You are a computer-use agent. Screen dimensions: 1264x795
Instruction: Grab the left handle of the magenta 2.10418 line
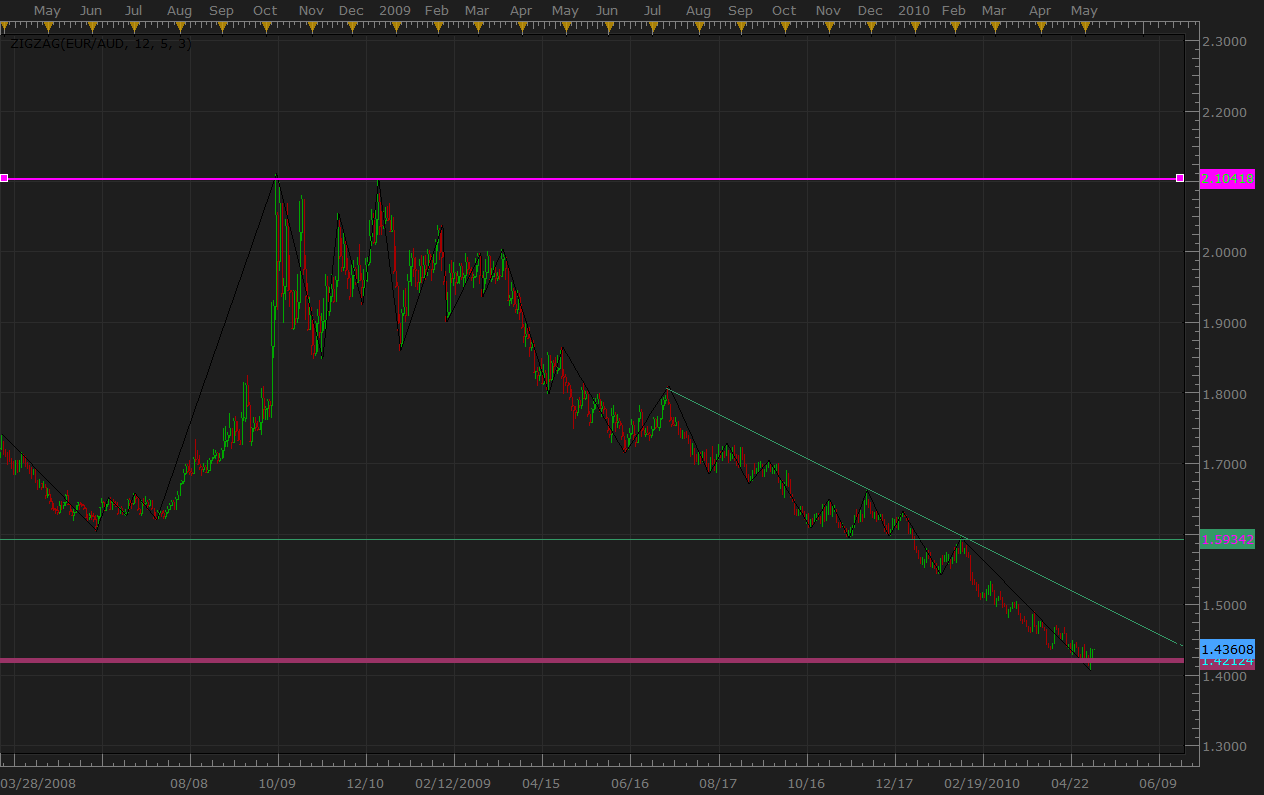click(x=4, y=178)
